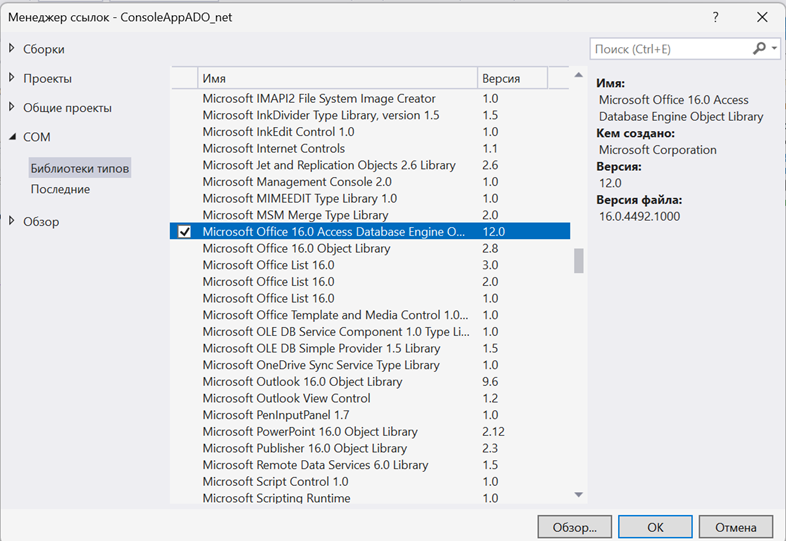Uncheck Microsoft Office 16.0 Access Database Engine checkbox
786x541 pixels.
tap(184, 232)
